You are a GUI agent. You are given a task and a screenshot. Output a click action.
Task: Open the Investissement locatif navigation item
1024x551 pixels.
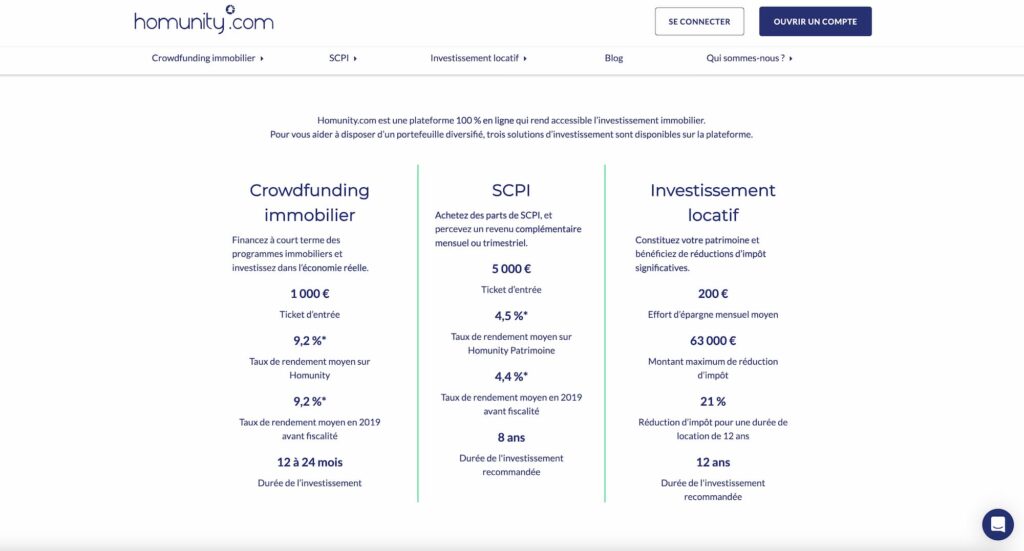click(474, 58)
